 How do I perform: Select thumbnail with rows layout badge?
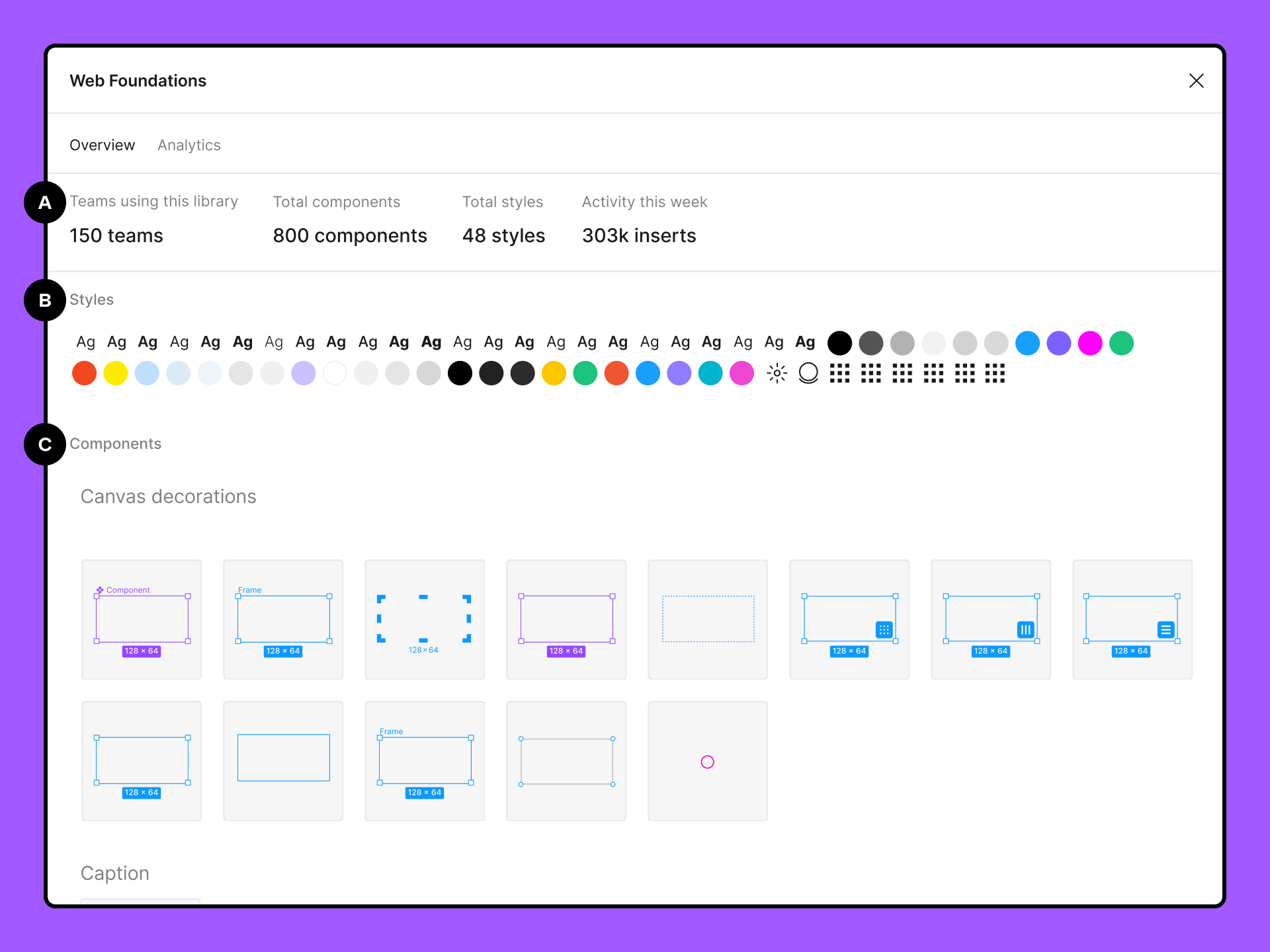(1132, 619)
